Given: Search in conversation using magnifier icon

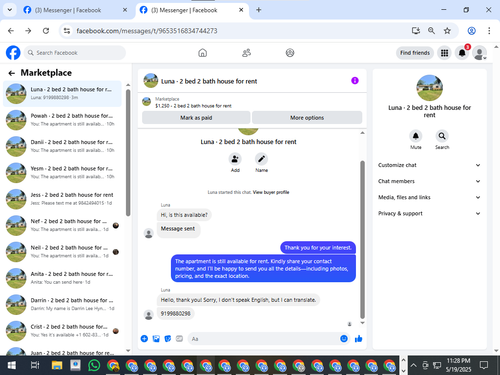Looking at the screenshot, I should [442, 136].
